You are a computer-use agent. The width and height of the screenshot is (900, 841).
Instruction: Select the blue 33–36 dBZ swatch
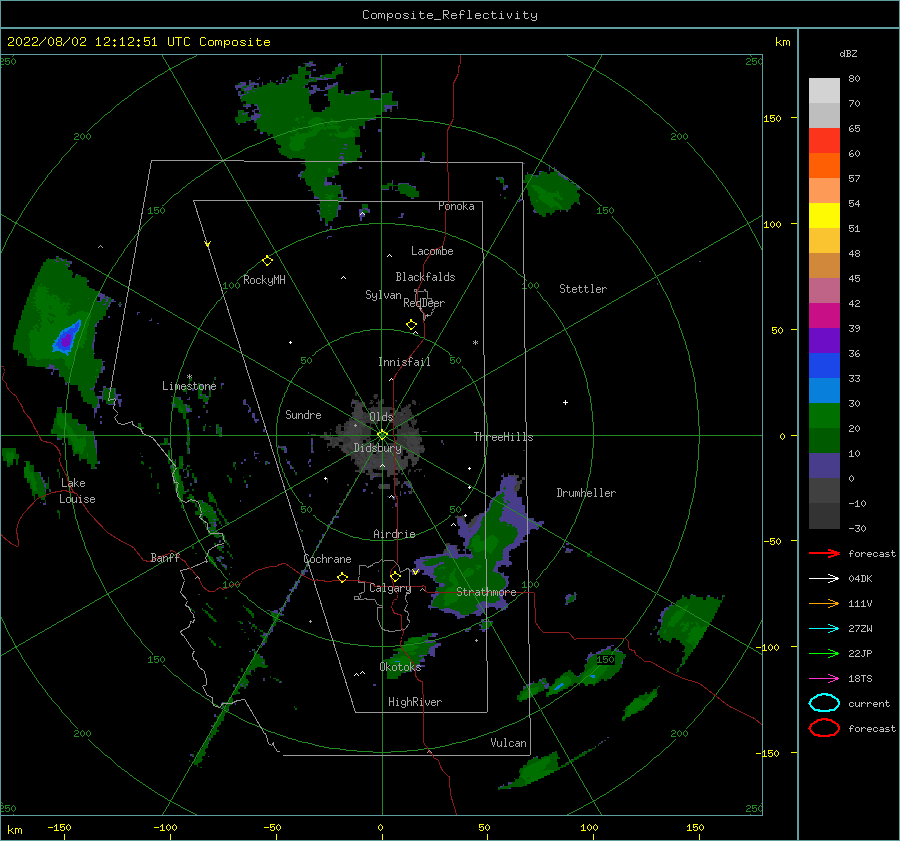(x=824, y=366)
